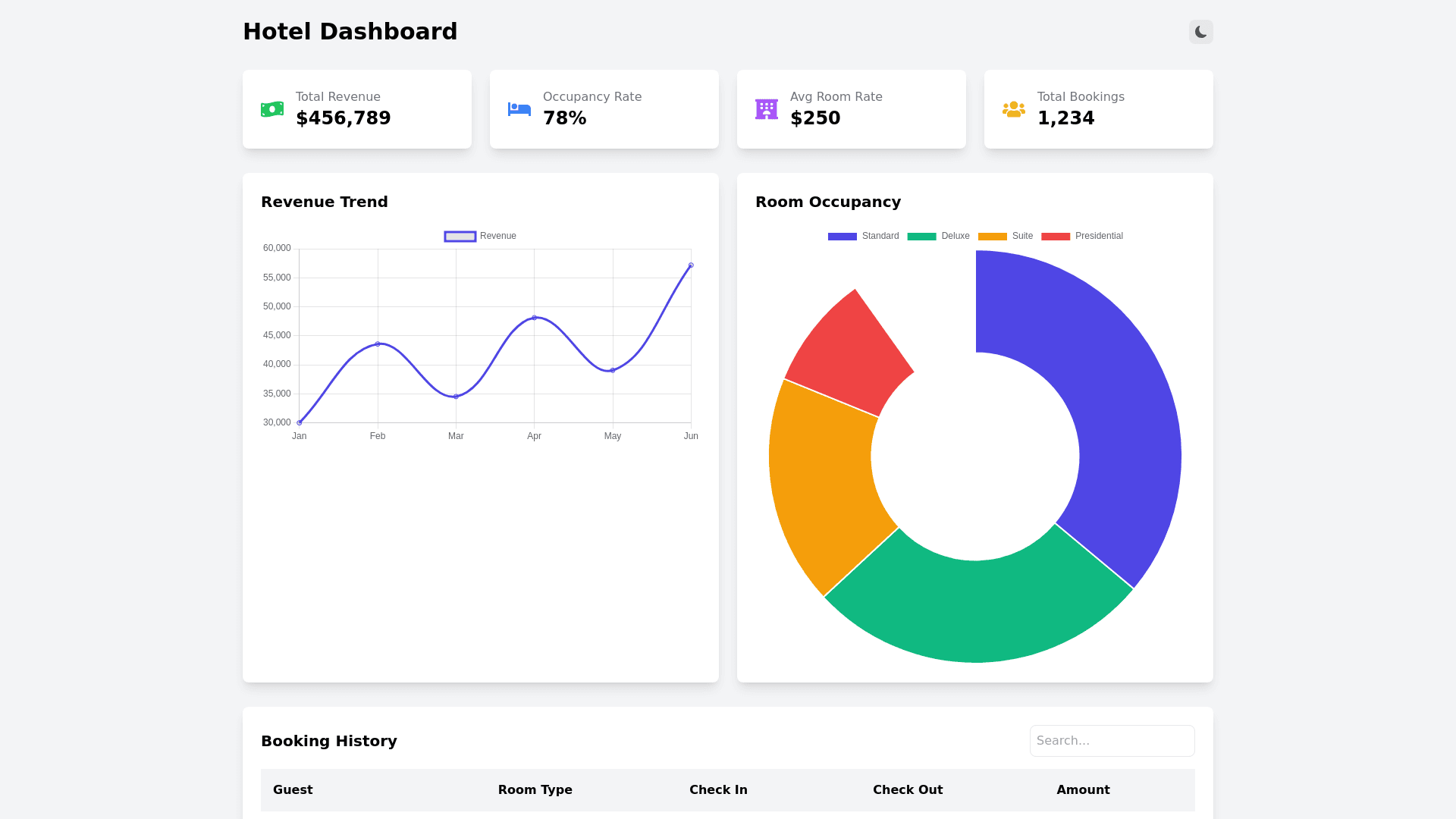The width and height of the screenshot is (1456, 819).
Task: Focus the Booking History search field
Action: [1112, 741]
